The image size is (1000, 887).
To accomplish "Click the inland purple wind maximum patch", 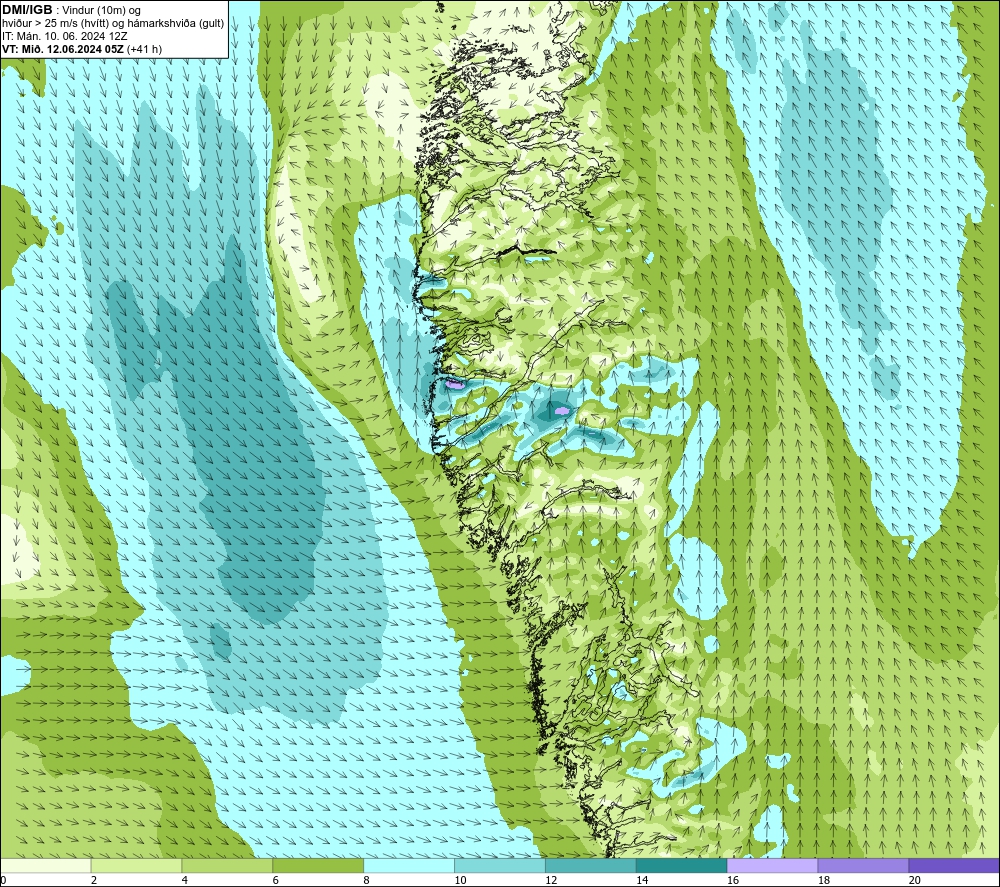I will tap(562, 411).
